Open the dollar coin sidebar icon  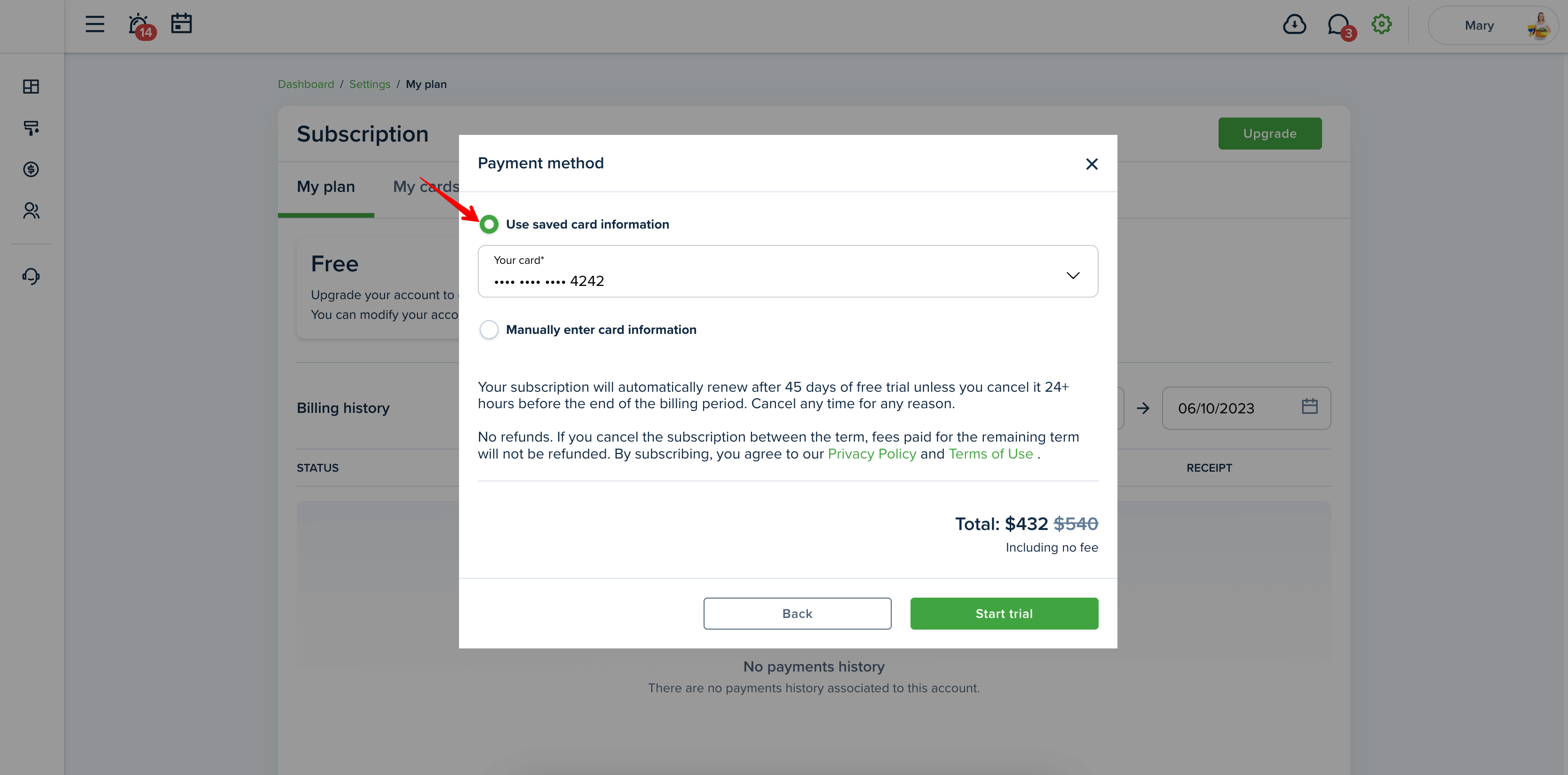pyautogui.click(x=31, y=169)
